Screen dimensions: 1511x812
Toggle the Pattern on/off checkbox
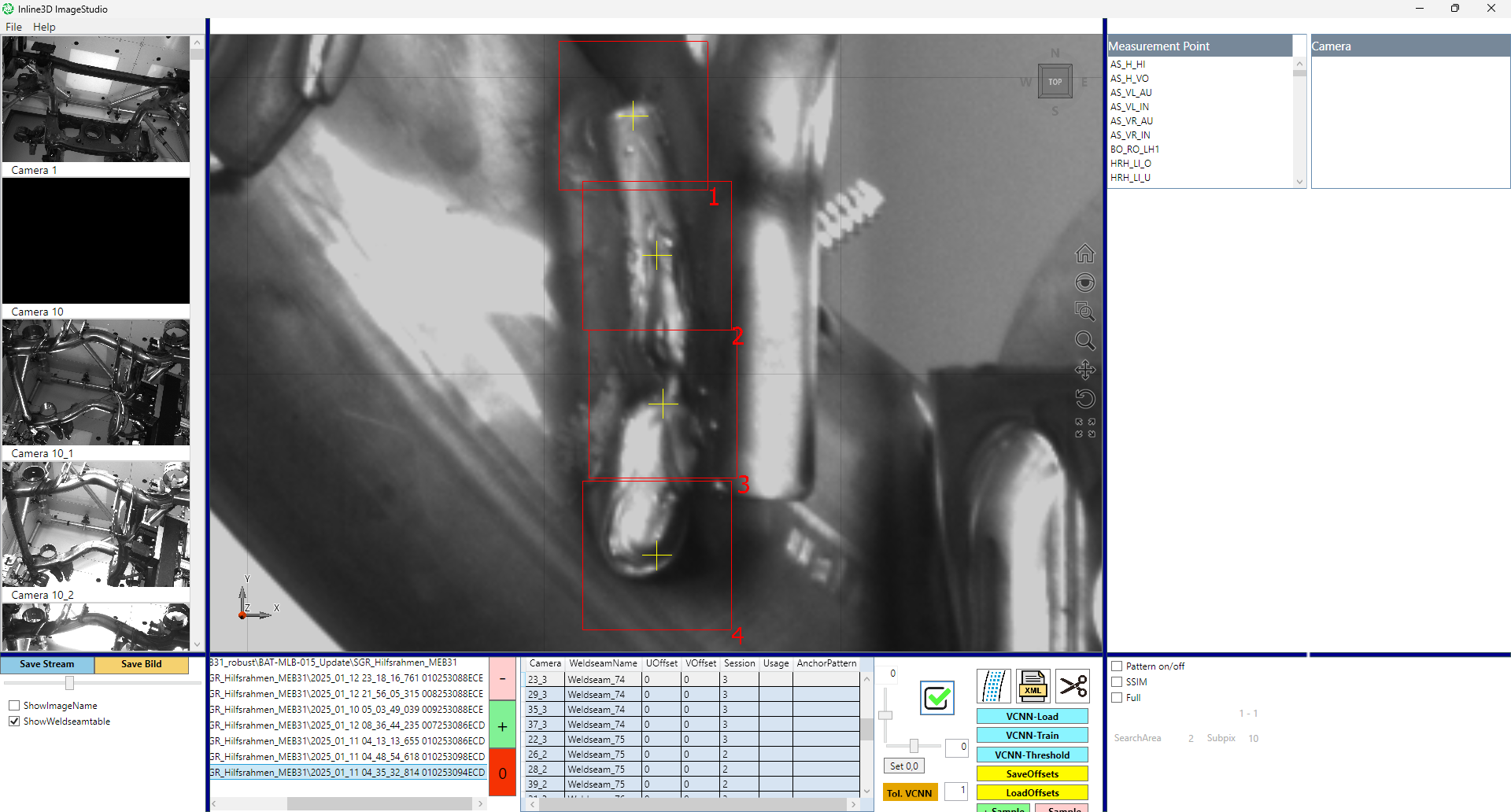(x=1117, y=666)
